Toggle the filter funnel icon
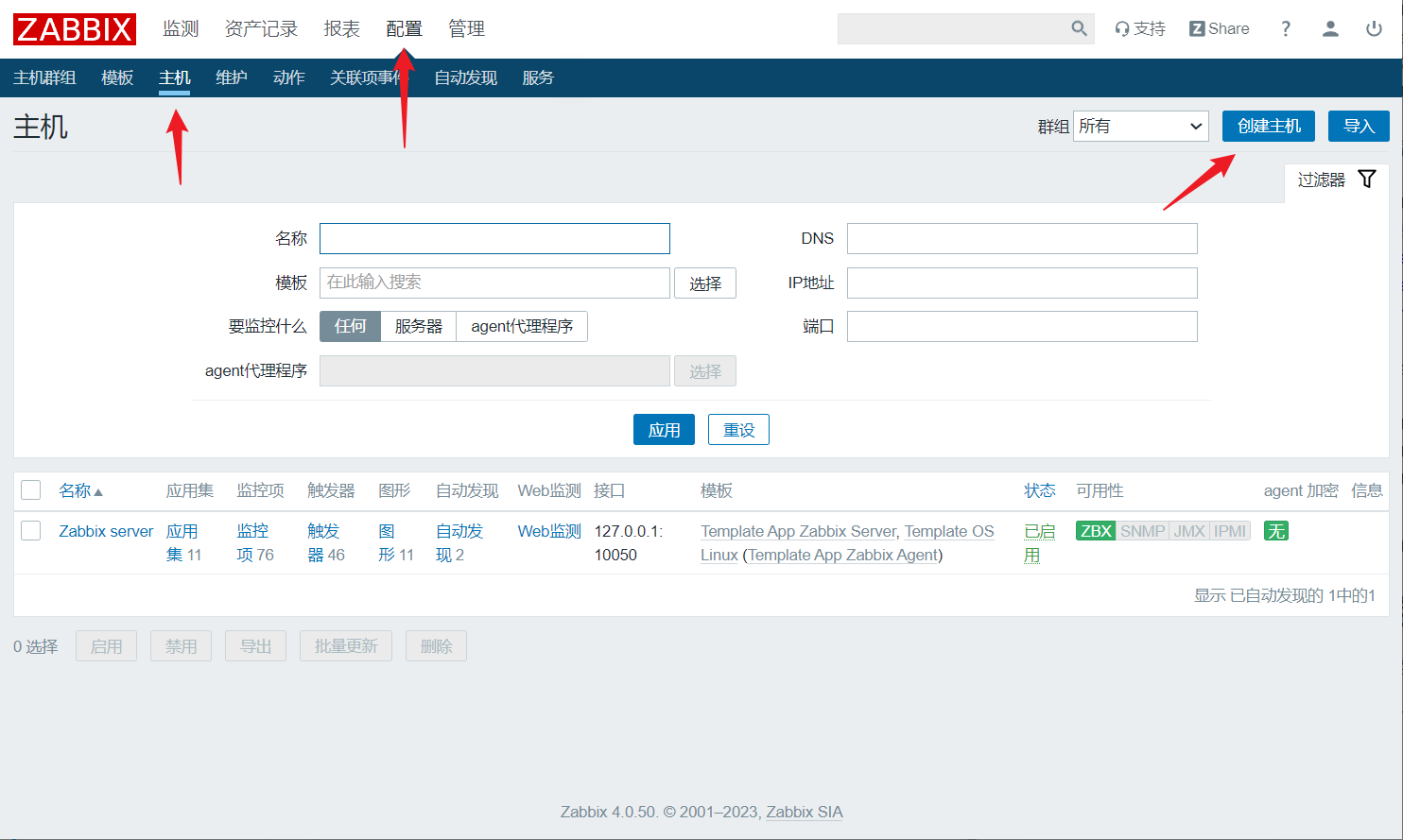 tap(1366, 180)
